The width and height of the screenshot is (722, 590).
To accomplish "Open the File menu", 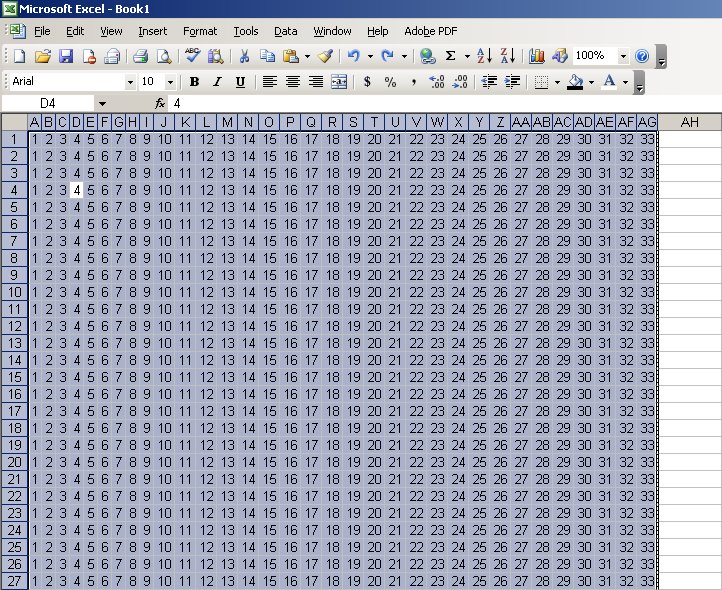I will [42, 31].
